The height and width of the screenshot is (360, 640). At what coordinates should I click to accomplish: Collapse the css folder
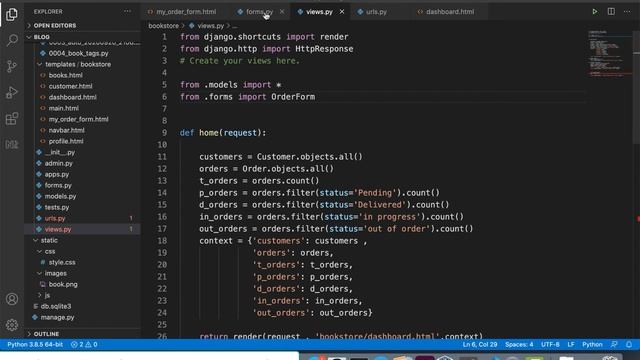click(x=50, y=251)
